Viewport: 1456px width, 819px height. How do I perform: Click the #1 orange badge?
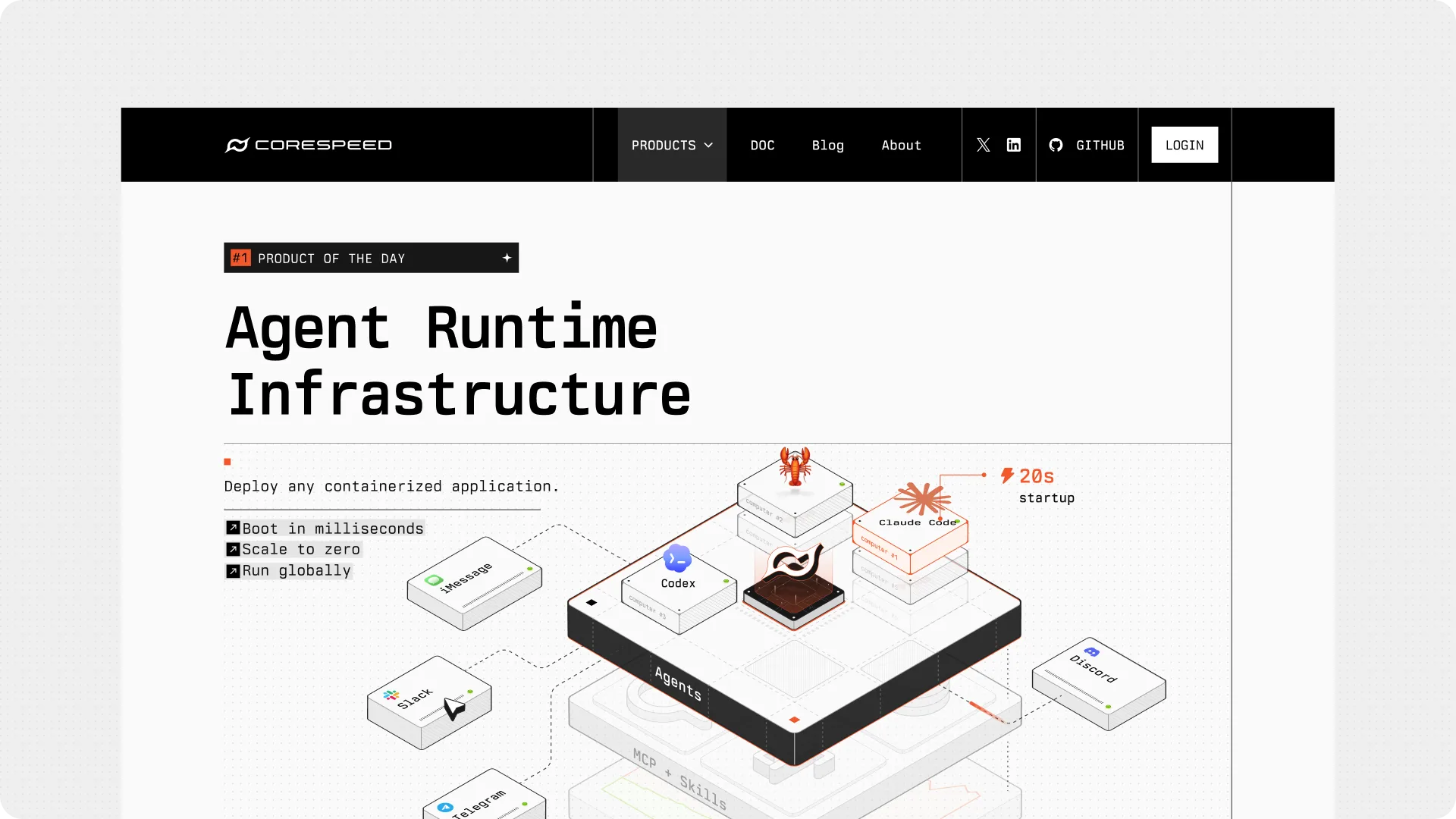(240, 258)
